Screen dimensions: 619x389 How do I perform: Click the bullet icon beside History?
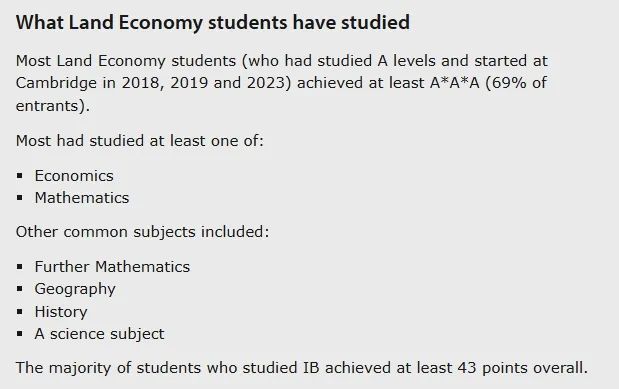click(20, 312)
